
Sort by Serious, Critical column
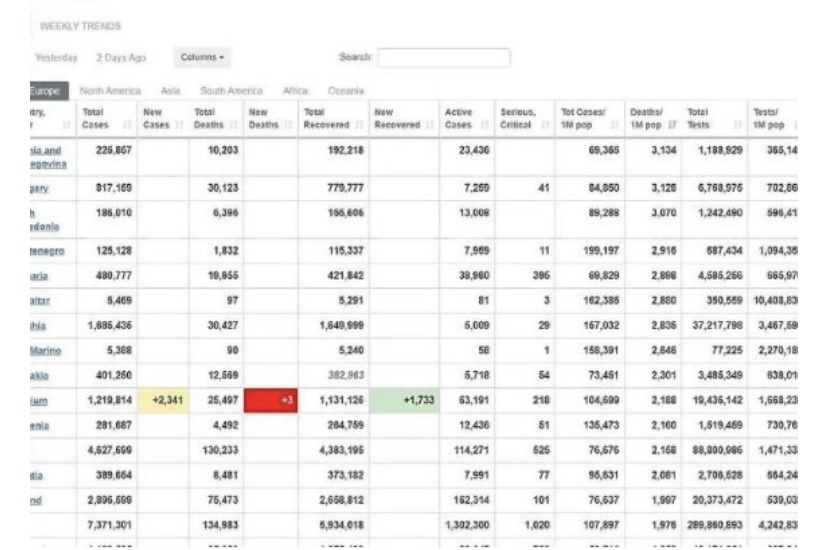[520, 119]
